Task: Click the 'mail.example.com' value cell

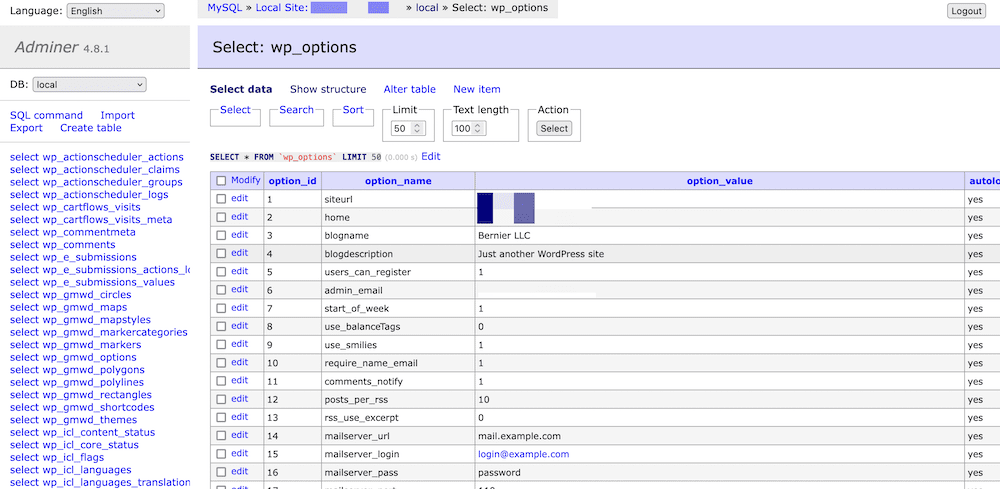Action: (719, 436)
